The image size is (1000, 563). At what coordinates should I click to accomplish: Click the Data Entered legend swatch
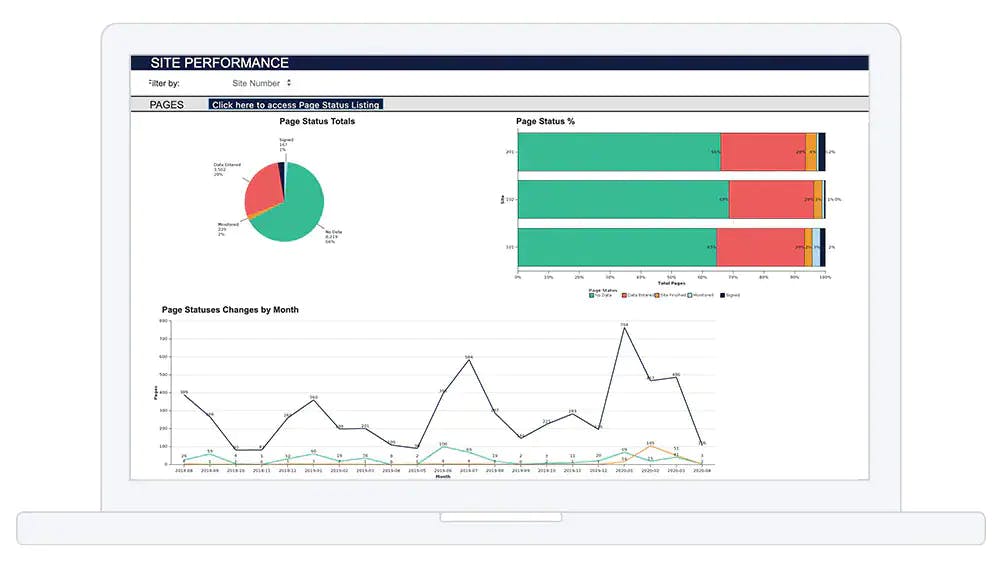624,295
